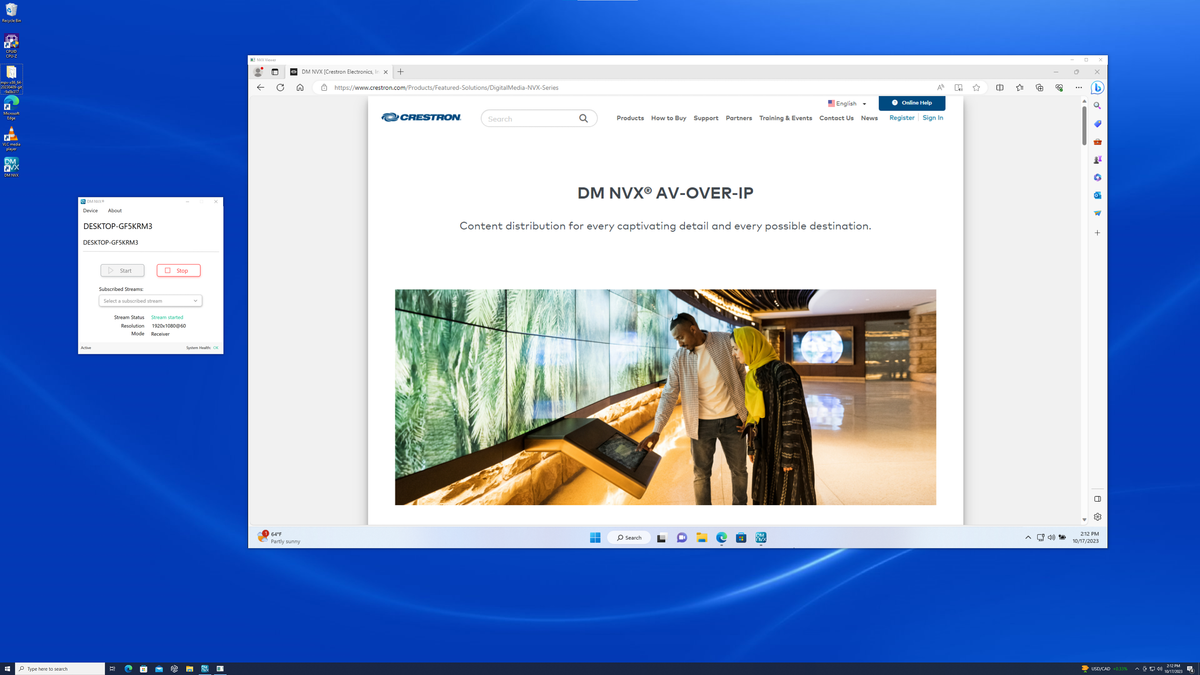Image resolution: width=1200 pixels, height=675 pixels.
Task: Open the weather widget showing Partly sunny
Action: point(279,538)
